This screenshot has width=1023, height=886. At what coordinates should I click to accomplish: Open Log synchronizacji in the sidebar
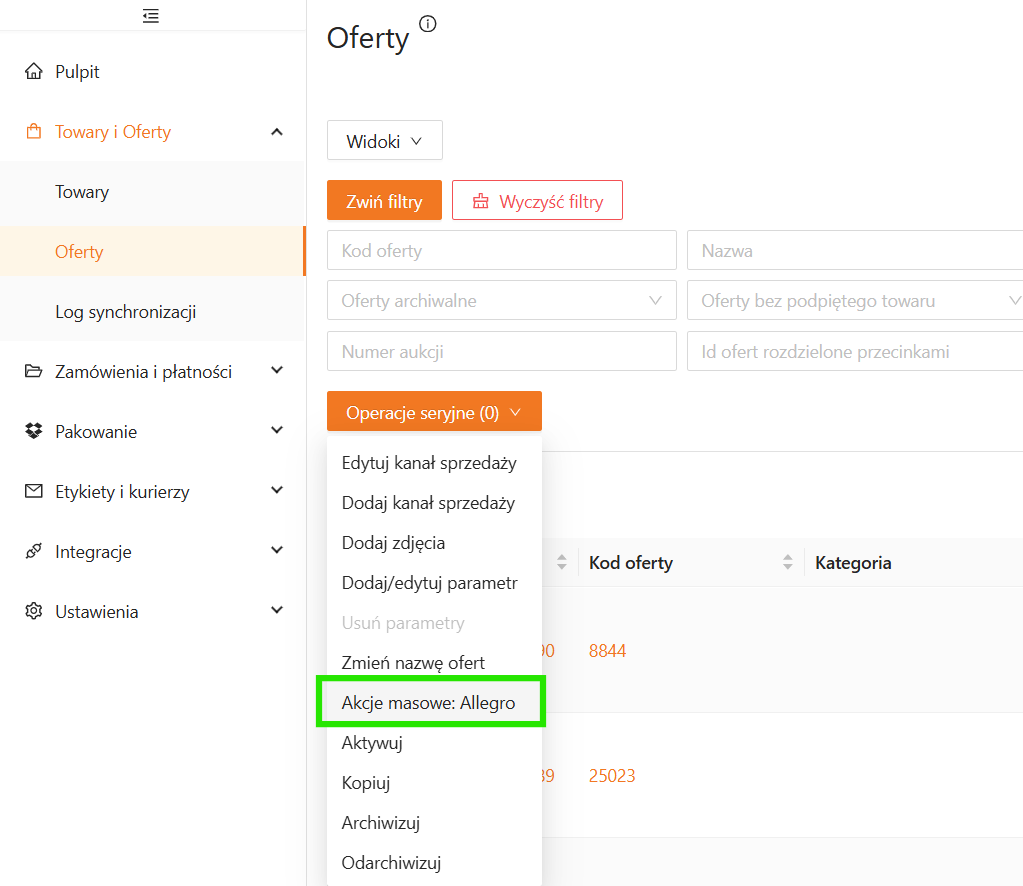coord(125,312)
